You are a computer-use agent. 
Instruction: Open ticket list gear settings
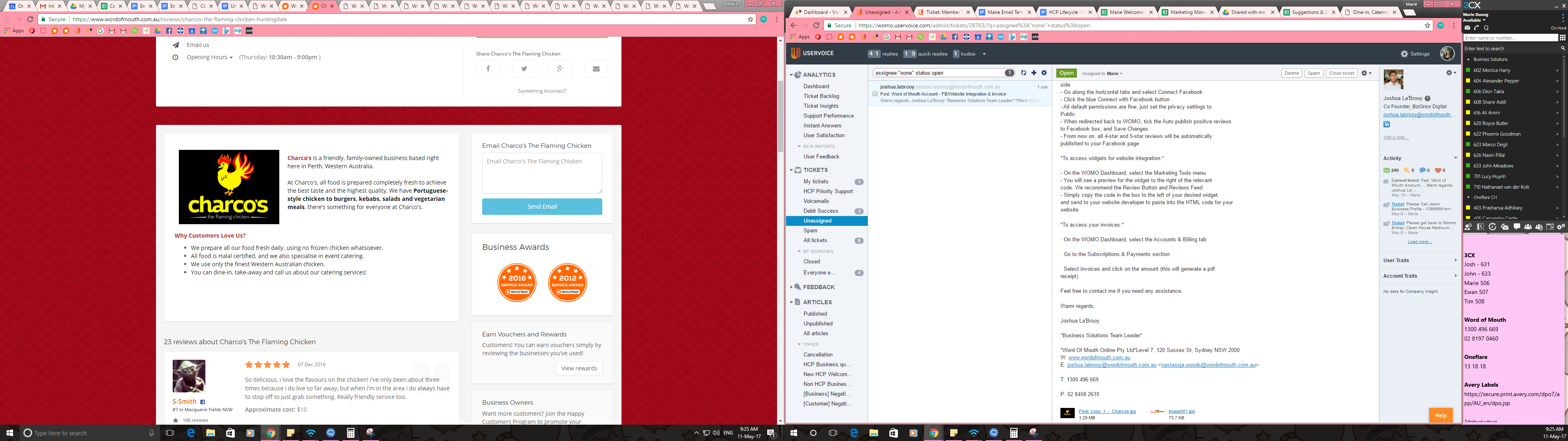tap(1044, 73)
